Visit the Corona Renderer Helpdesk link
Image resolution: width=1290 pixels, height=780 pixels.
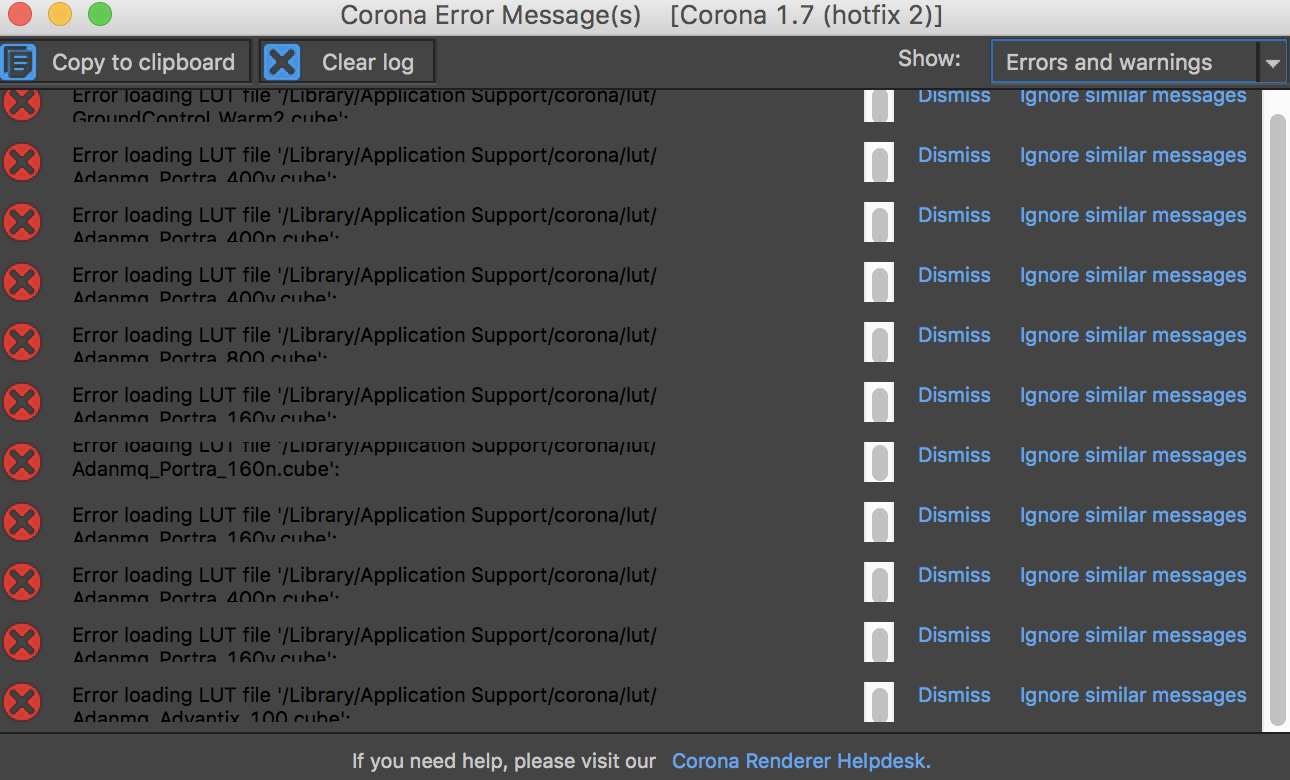click(x=801, y=761)
